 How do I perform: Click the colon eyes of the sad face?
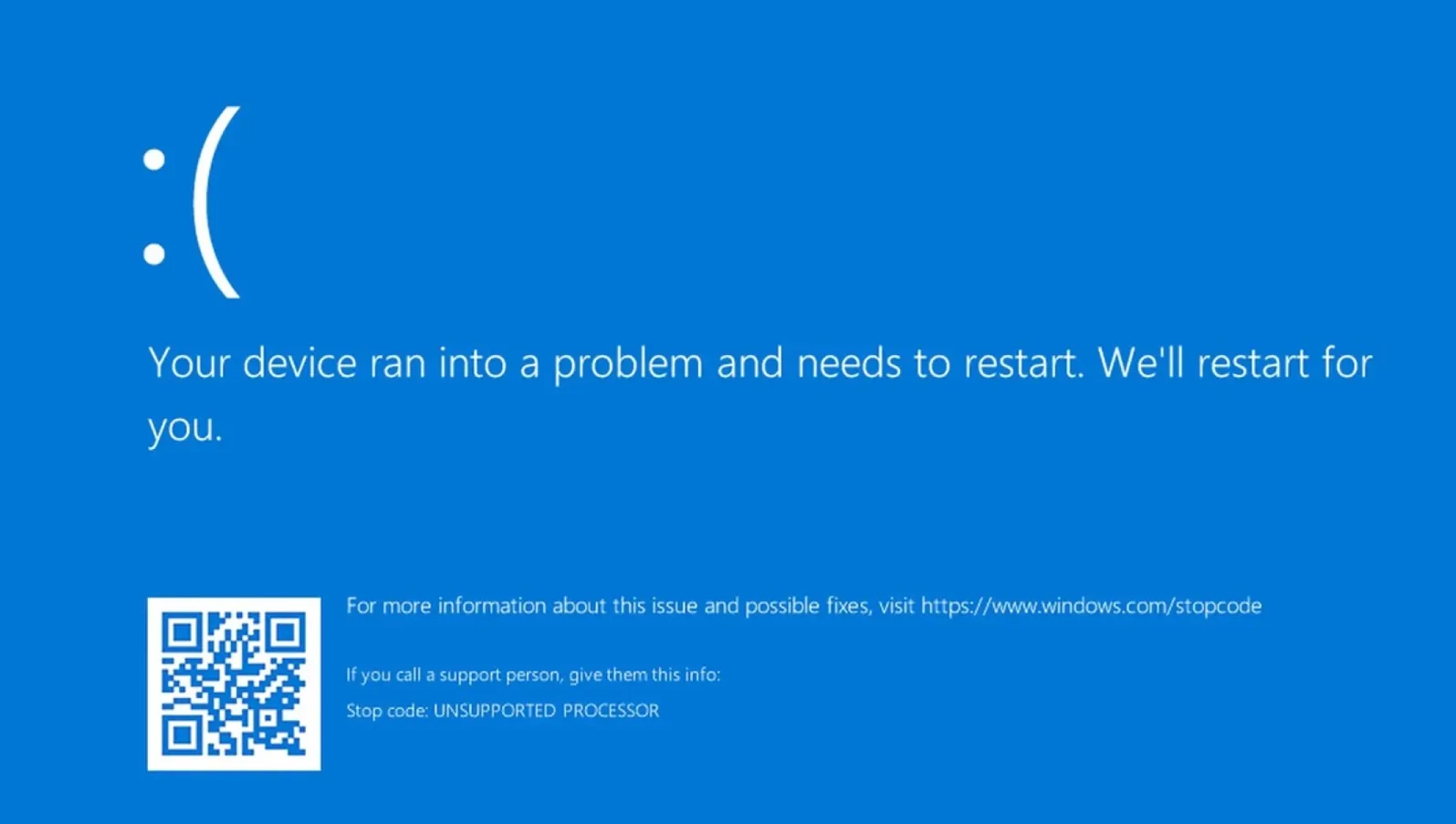point(154,206)
